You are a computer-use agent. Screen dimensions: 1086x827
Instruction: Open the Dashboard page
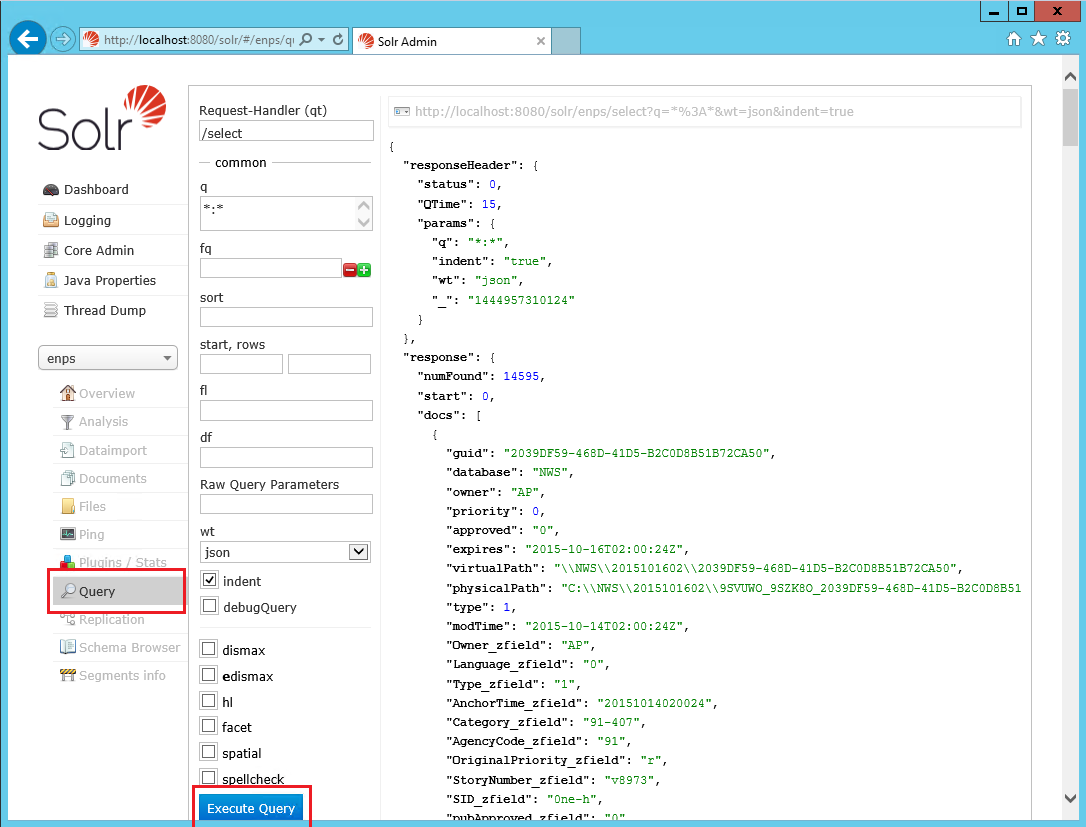96,190
